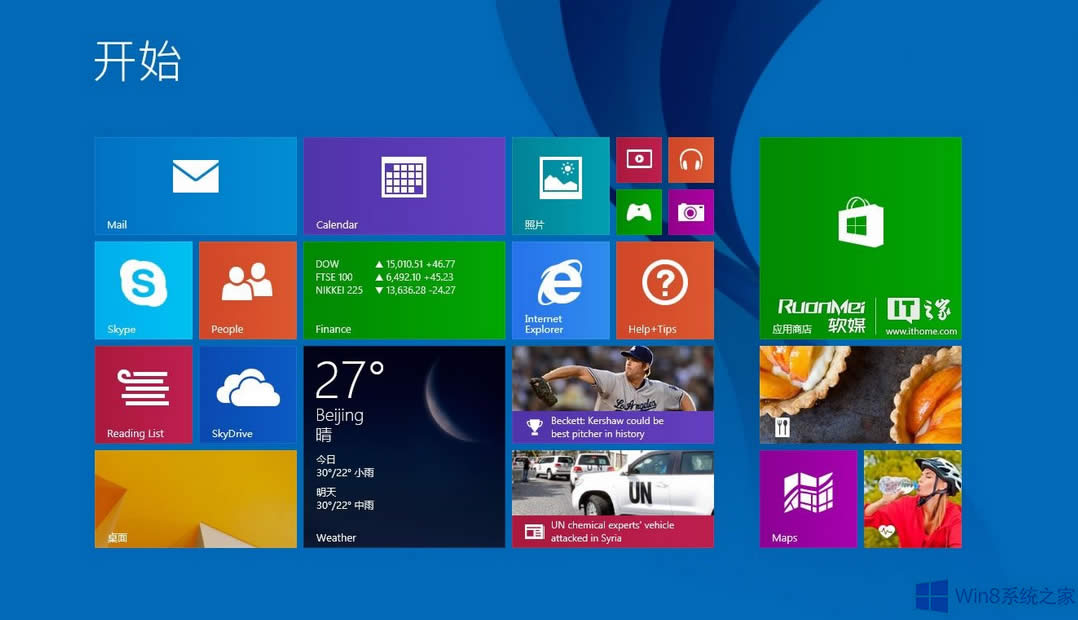Screen dimensions: 1078x620
Task: Switch to the desktop via the 桌面 tile
Action: point(194,498)
